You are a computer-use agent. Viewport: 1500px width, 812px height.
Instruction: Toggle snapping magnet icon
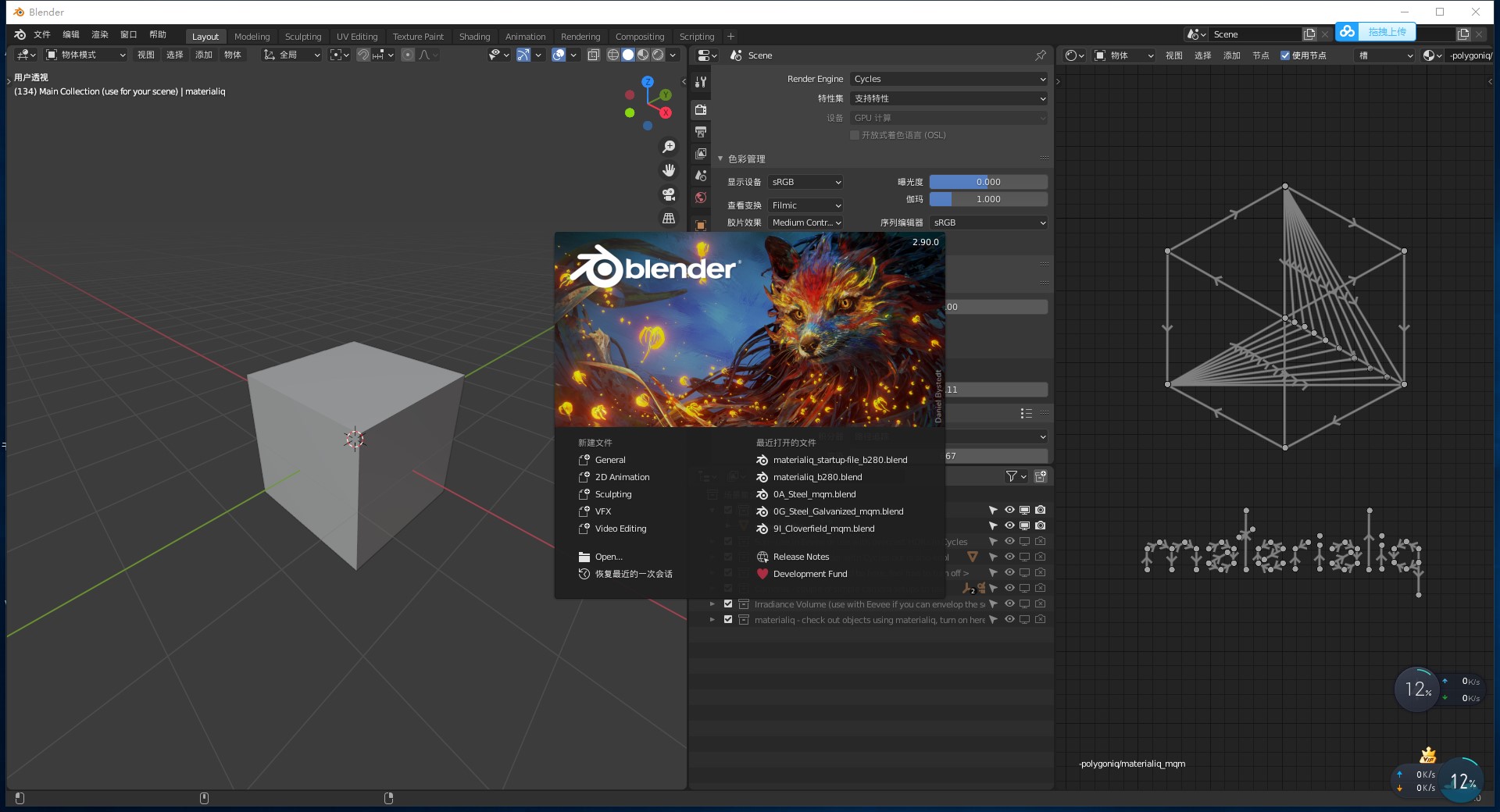pos(363,55)
